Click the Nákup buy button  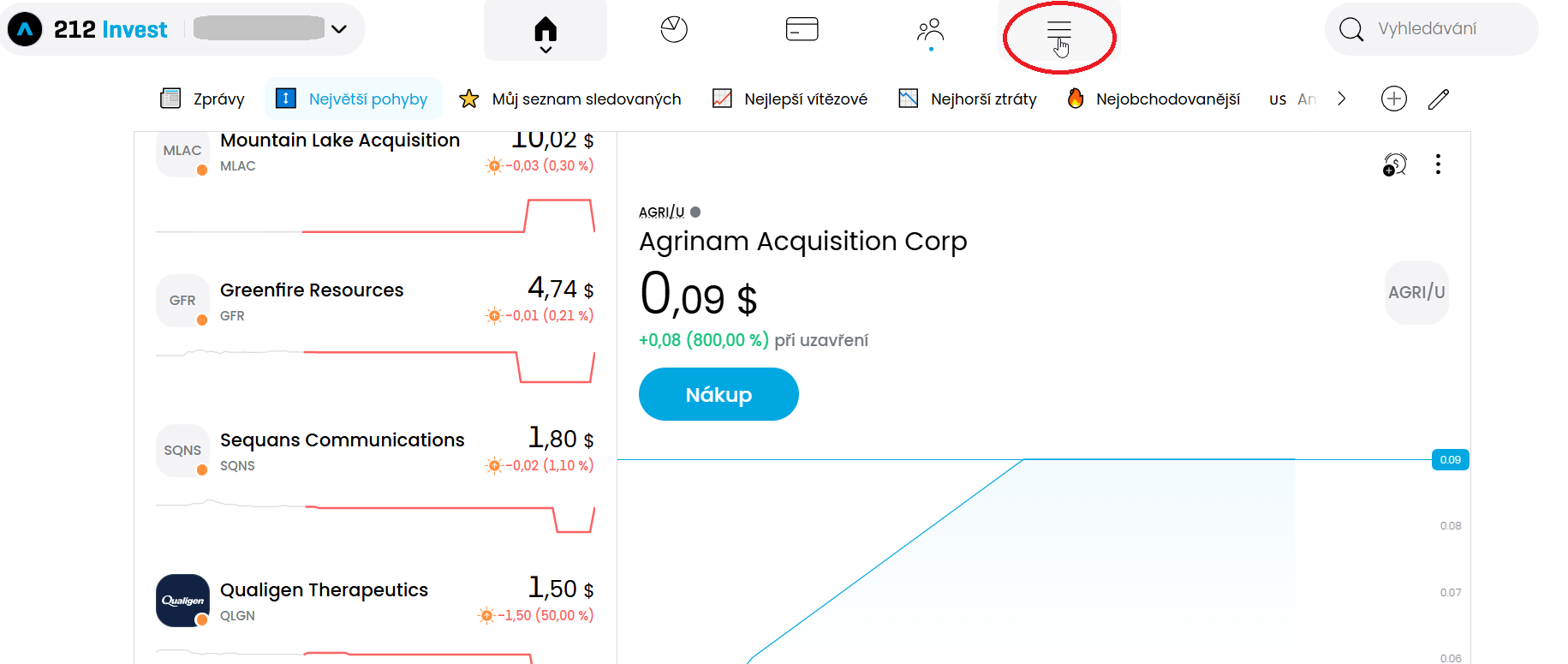(718, 394)
